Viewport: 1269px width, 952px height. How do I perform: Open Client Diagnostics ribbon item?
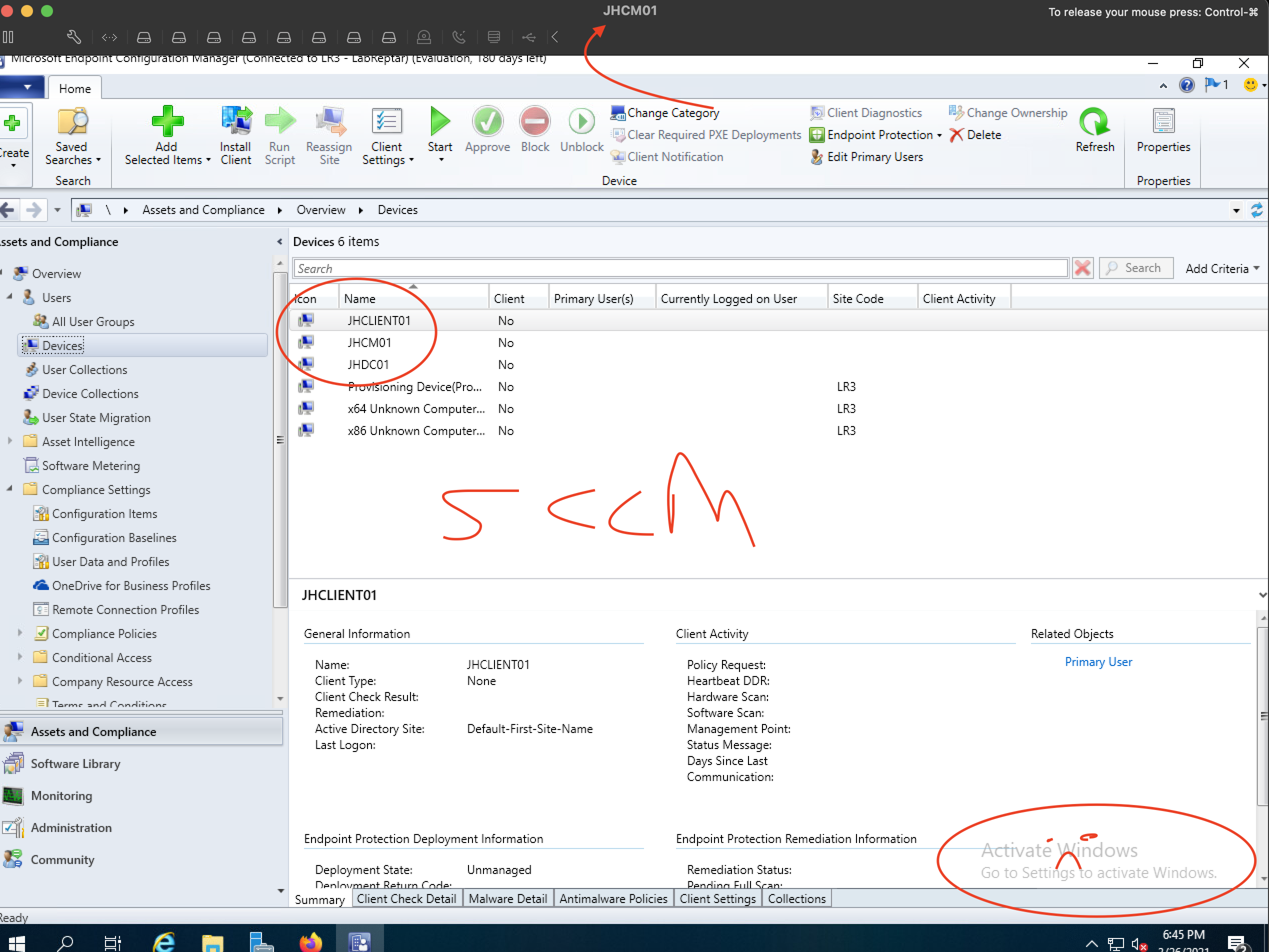coord(866,112)
